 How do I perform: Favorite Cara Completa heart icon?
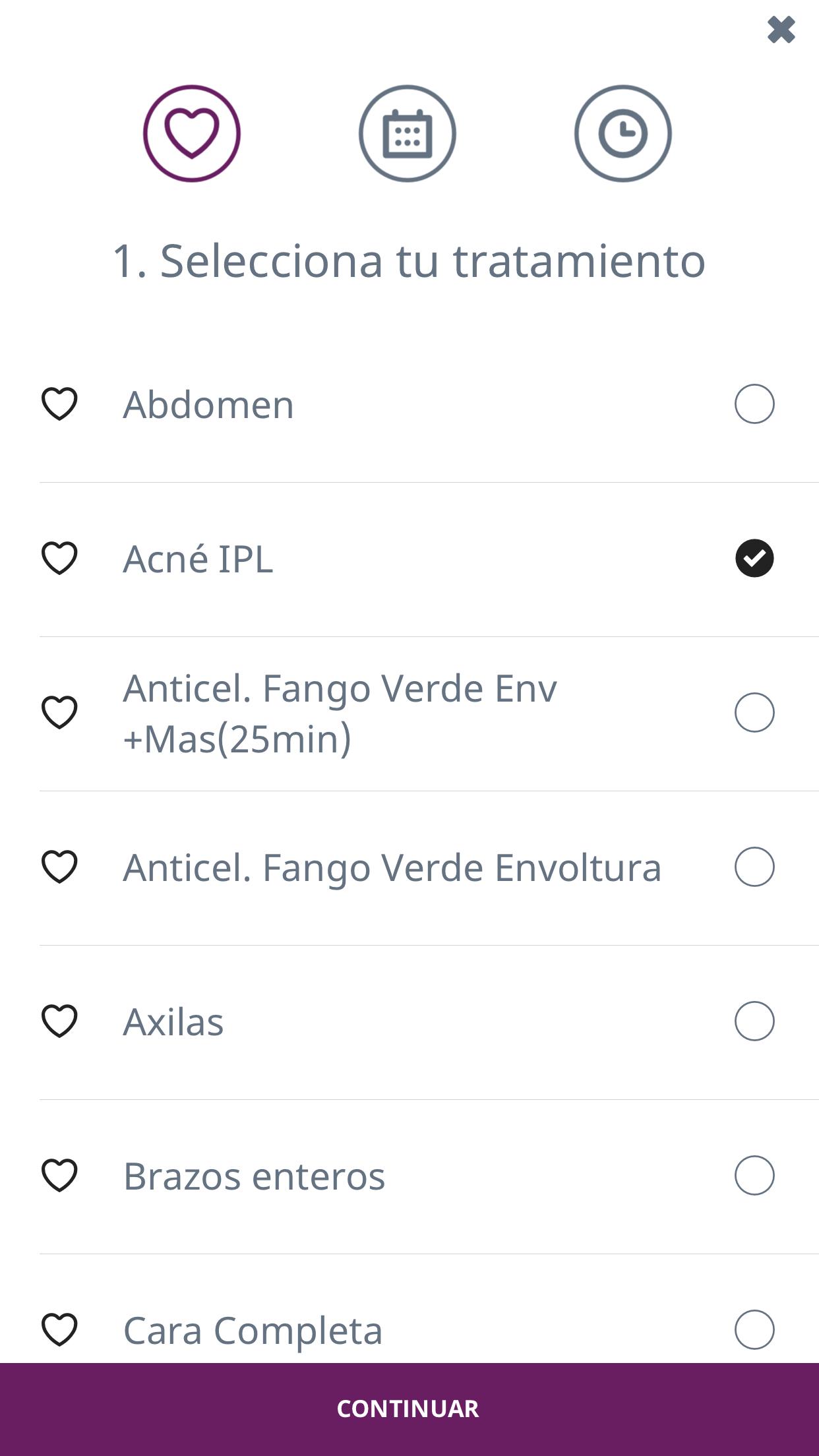[59, 1329]
